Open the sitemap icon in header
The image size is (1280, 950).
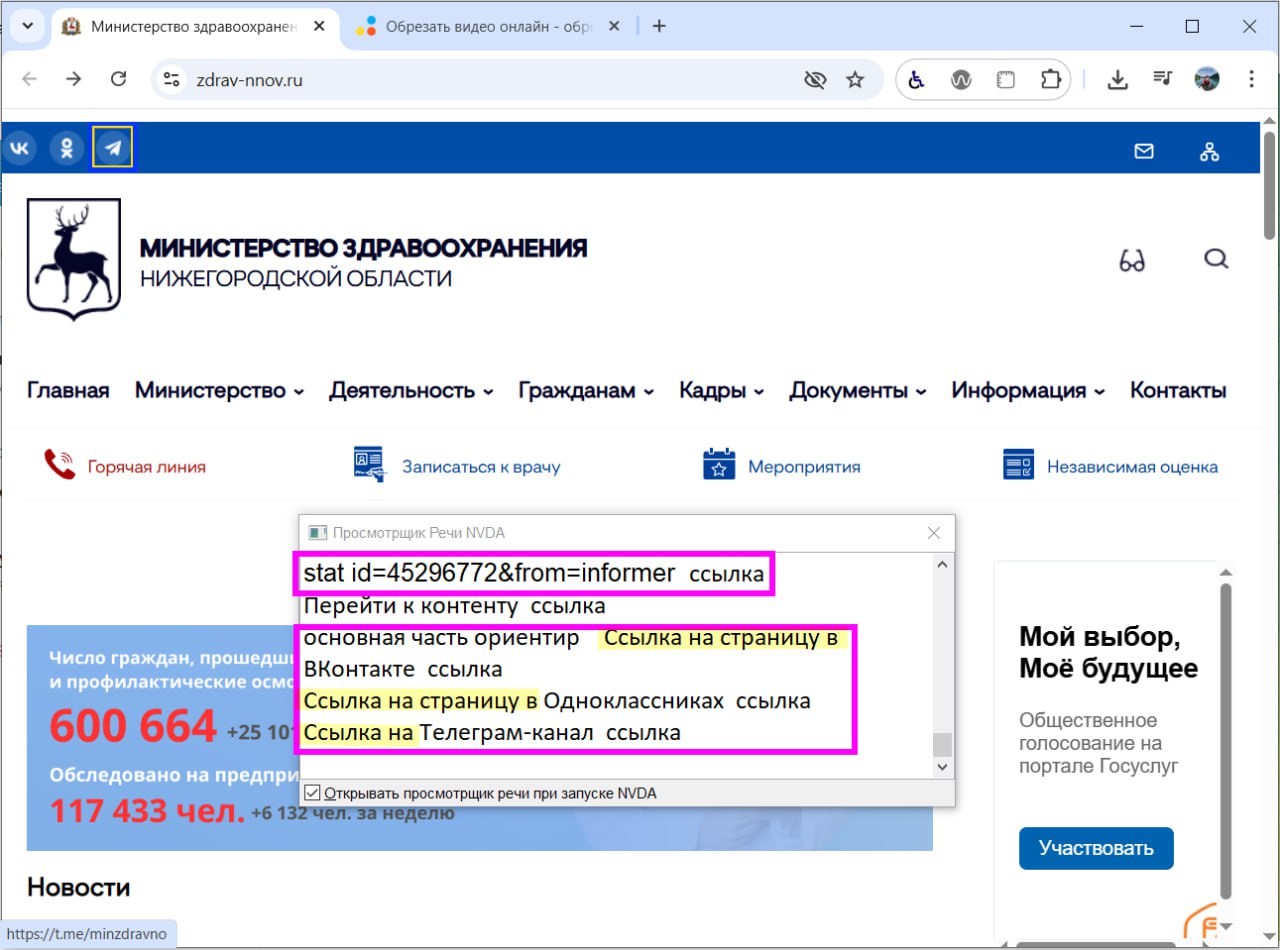[x=1209, y=151]
